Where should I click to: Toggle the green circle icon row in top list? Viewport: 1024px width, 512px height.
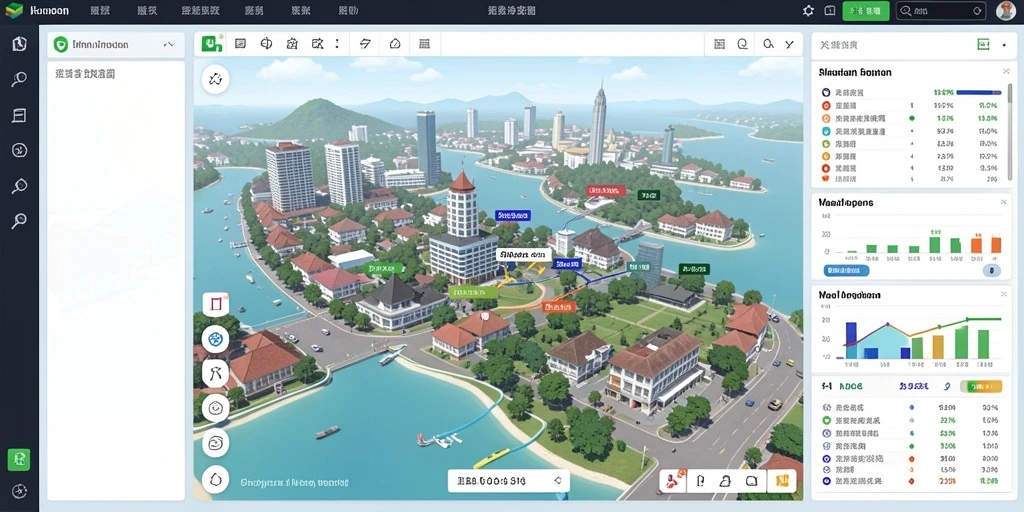pyautogui.click(x=825, y=144)
